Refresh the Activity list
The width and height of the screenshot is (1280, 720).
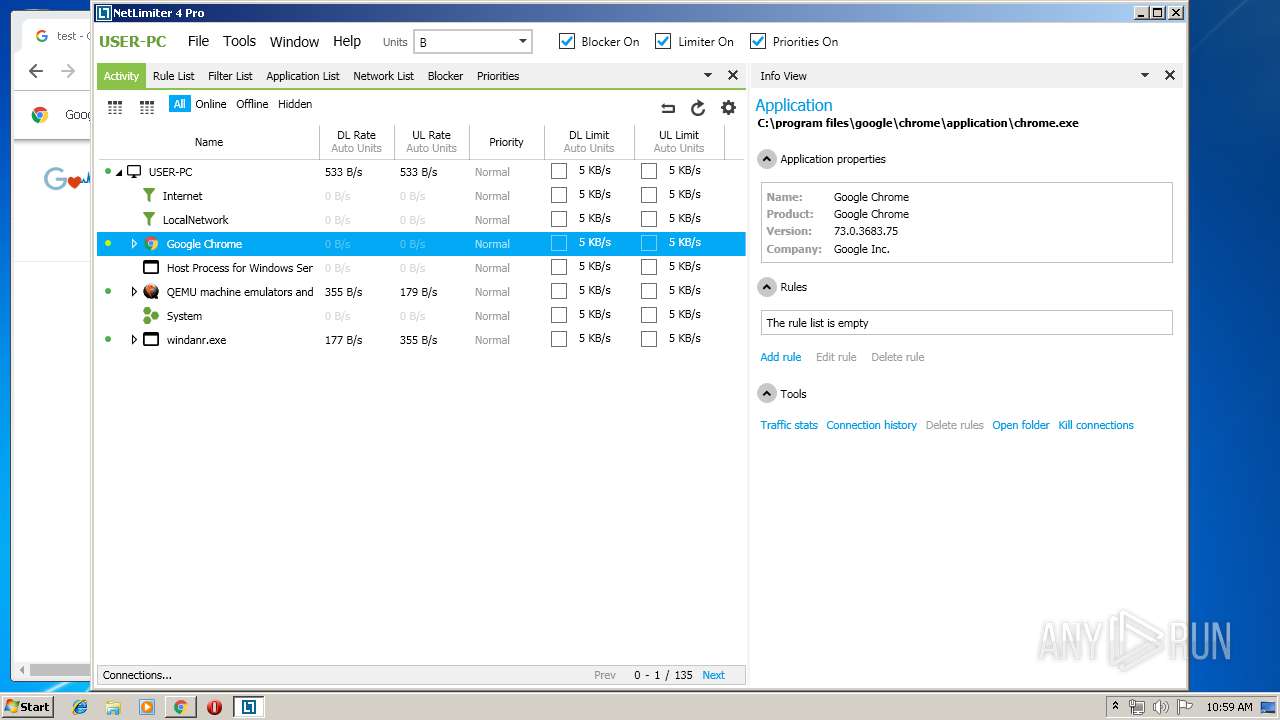[x=698, y=108]
